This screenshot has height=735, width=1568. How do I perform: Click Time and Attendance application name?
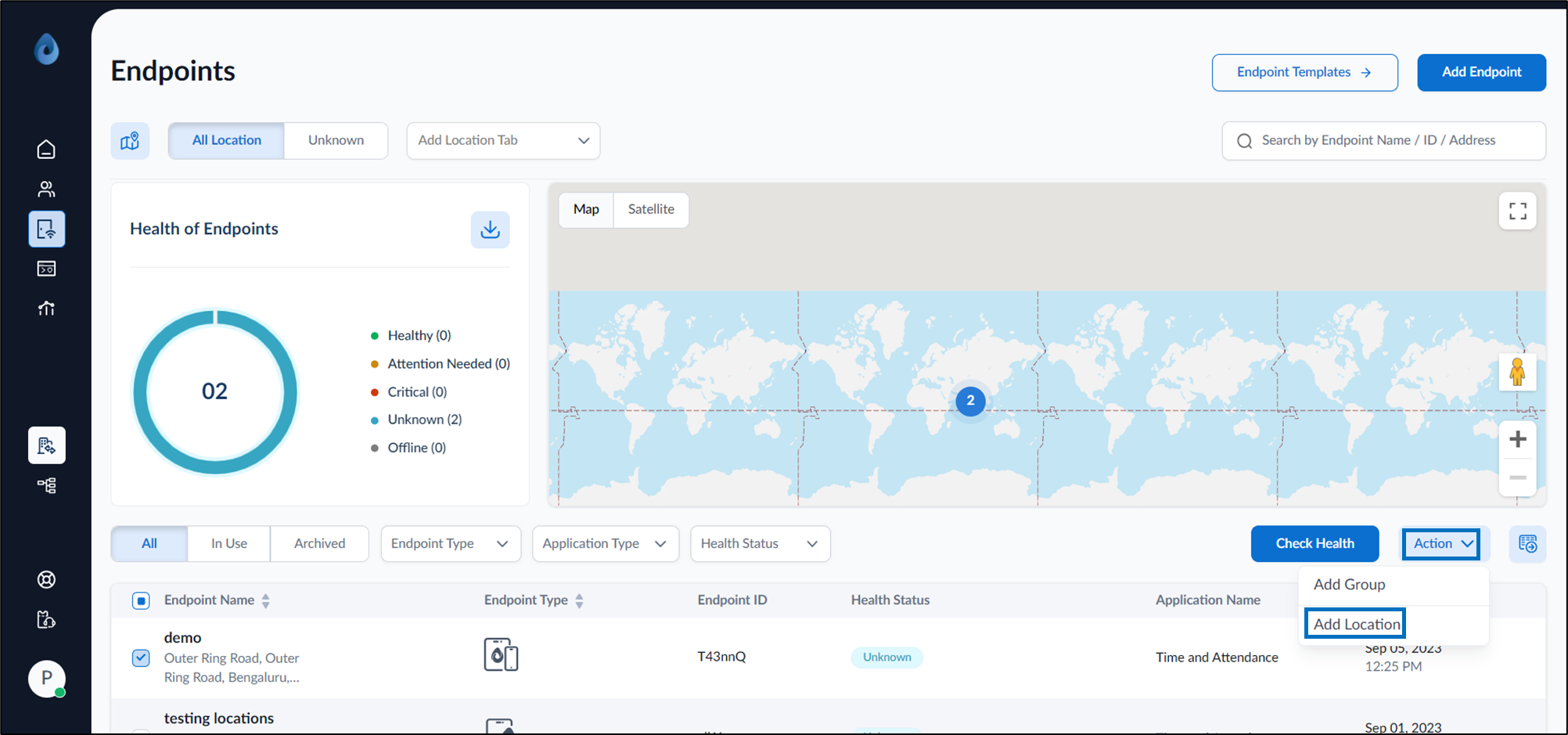[x=1217, y=658]
